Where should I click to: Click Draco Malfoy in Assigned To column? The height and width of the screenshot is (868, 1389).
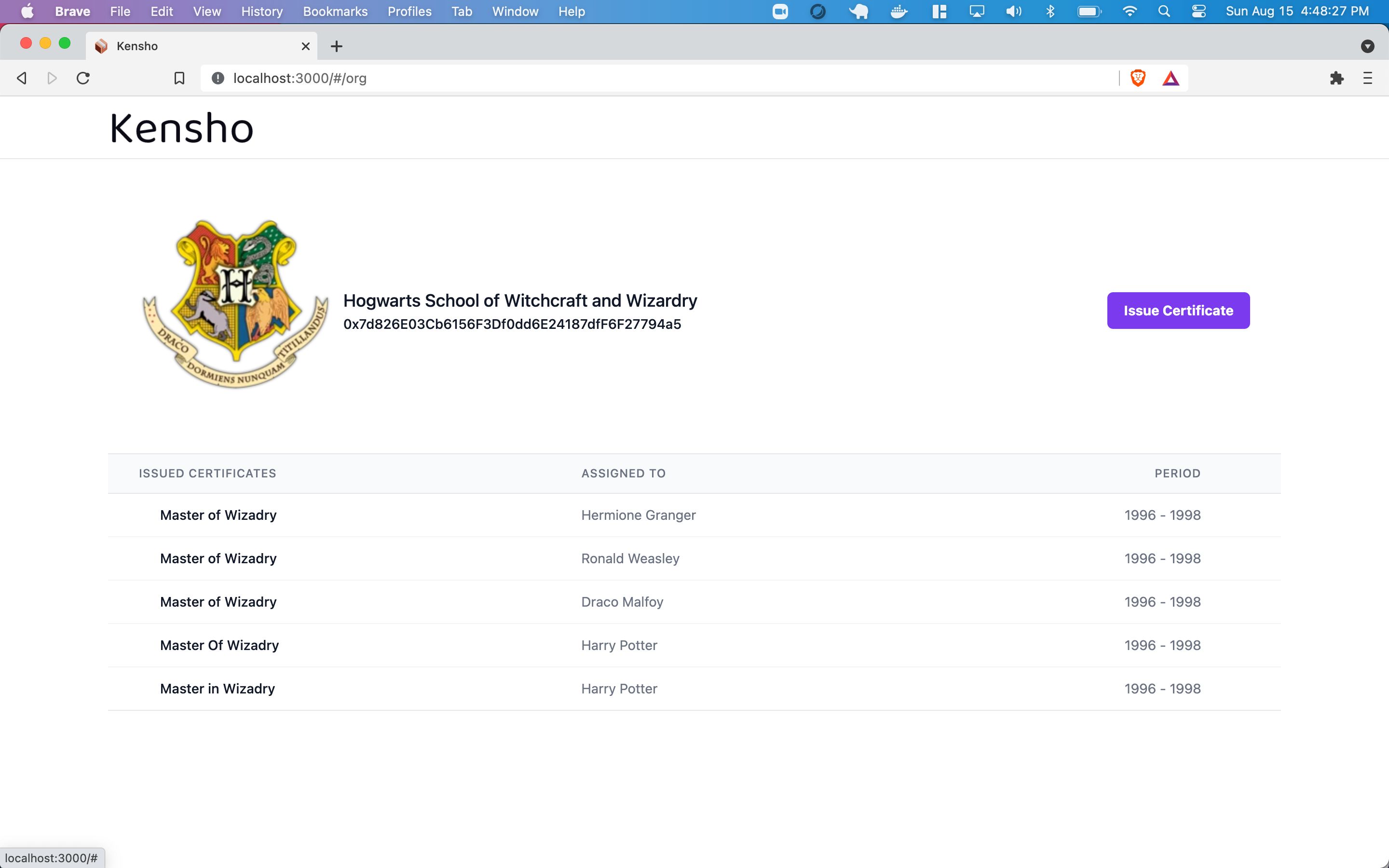coord(622,602)
